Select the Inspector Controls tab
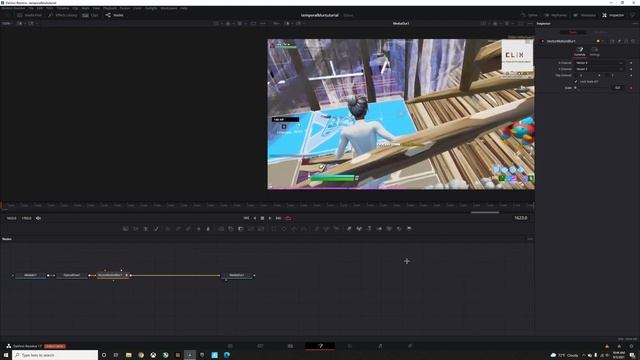The height and width of the screenshot is (360, 640). (x=580, y=51)
